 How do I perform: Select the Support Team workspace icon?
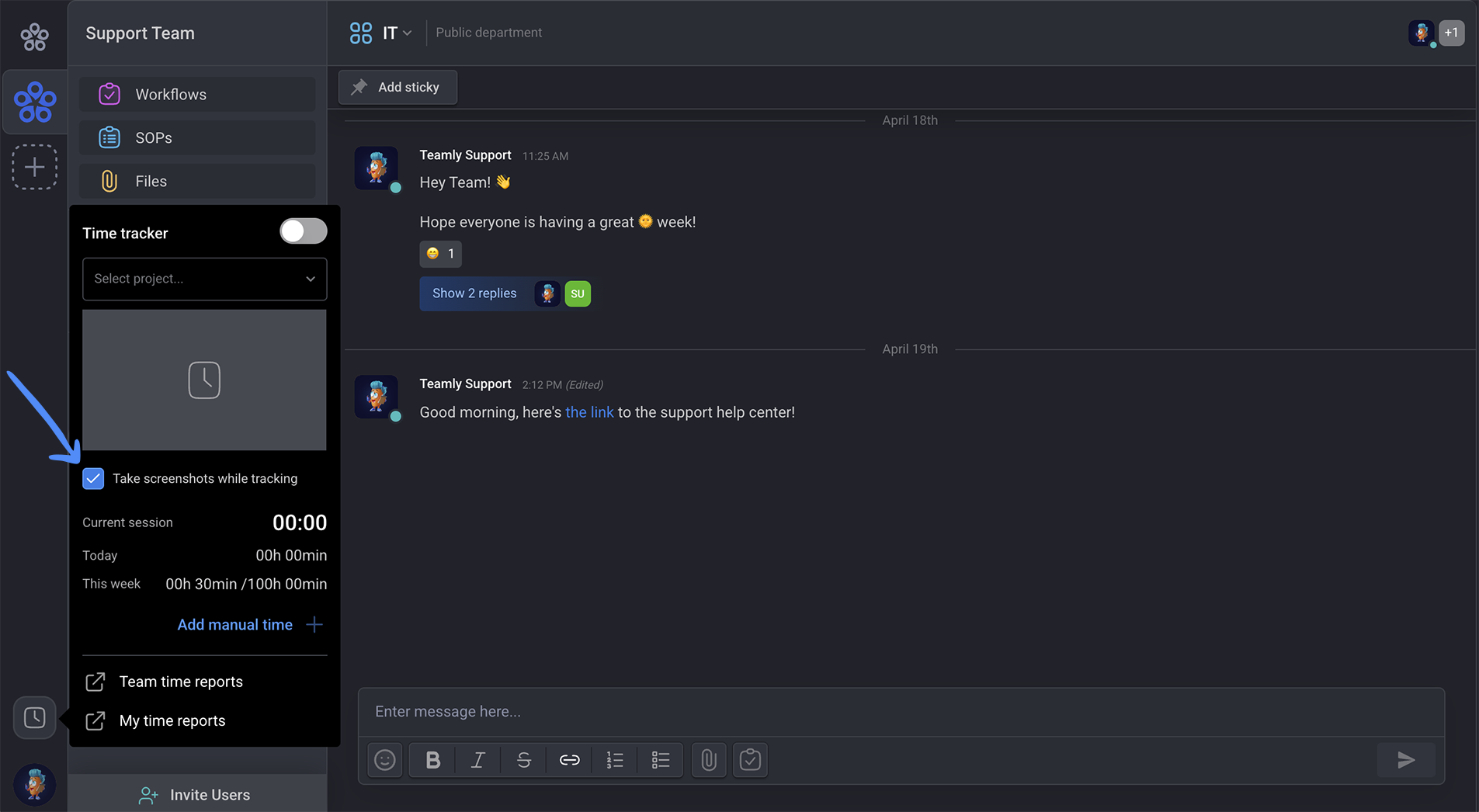tap(35, 102)
